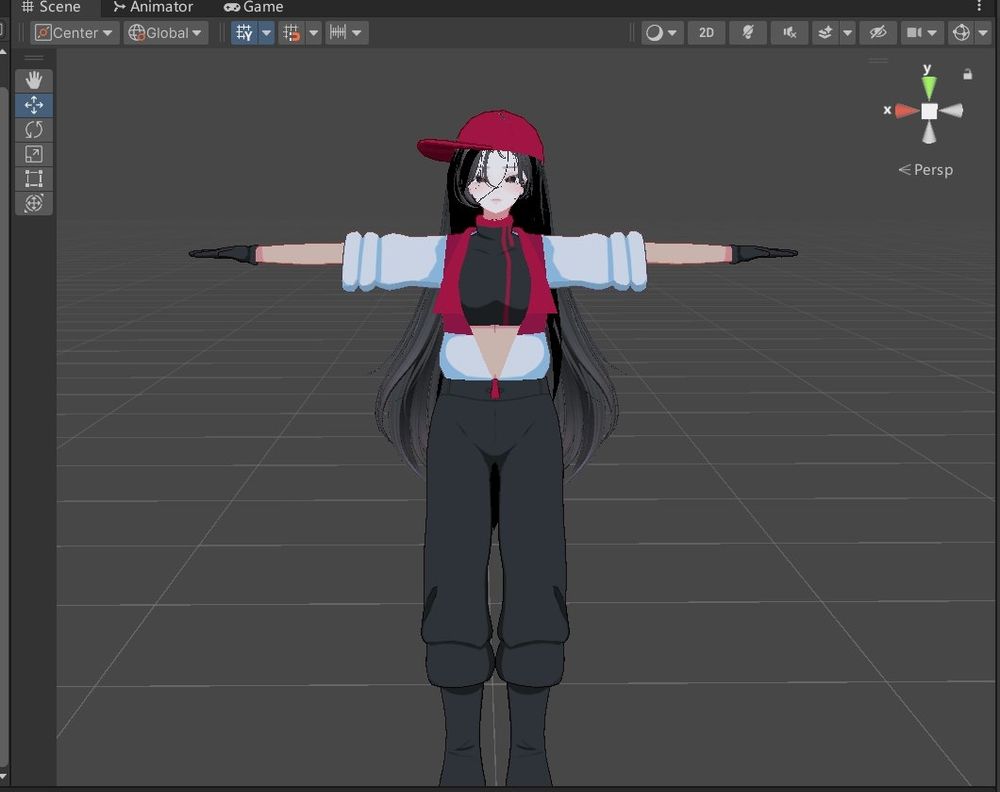
Task: Click the gray right-side cone of the orientation gizmo
Action: (951, 111)
